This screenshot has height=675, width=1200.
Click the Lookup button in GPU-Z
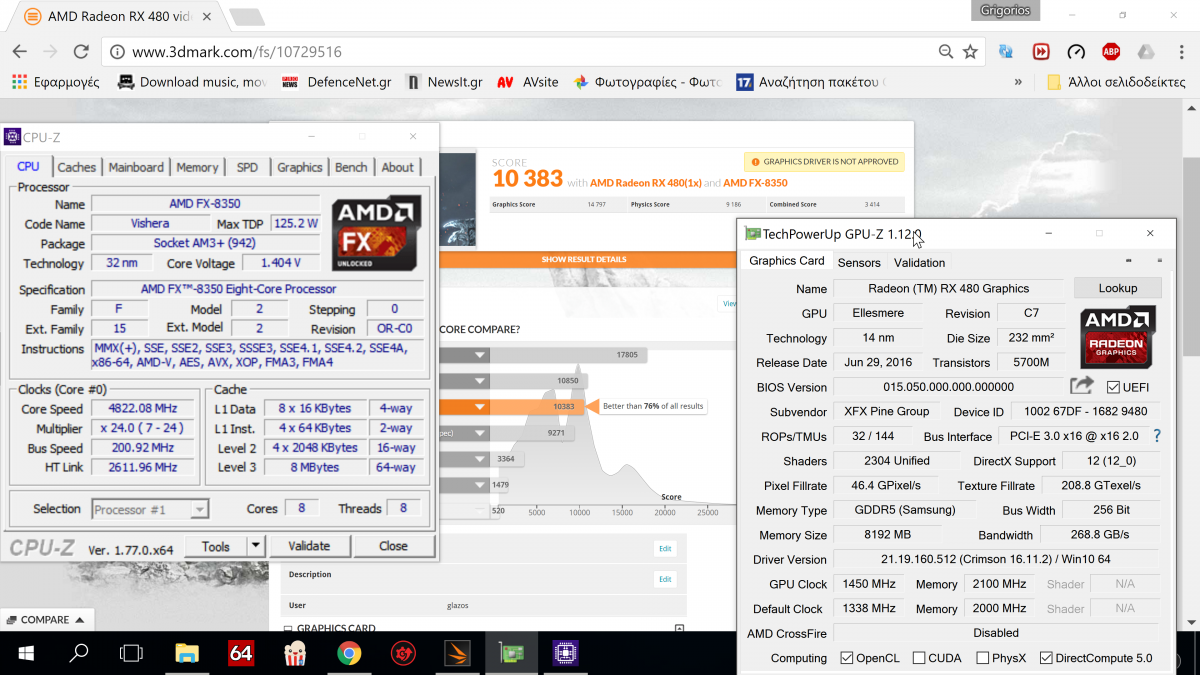click(1118, 288)
